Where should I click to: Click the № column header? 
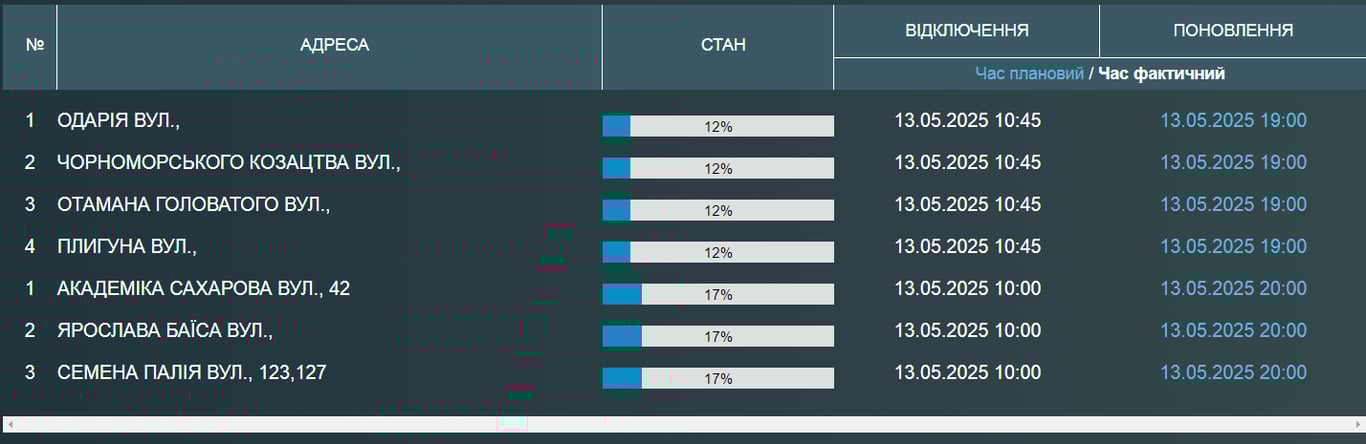click(x=35, y=45)
